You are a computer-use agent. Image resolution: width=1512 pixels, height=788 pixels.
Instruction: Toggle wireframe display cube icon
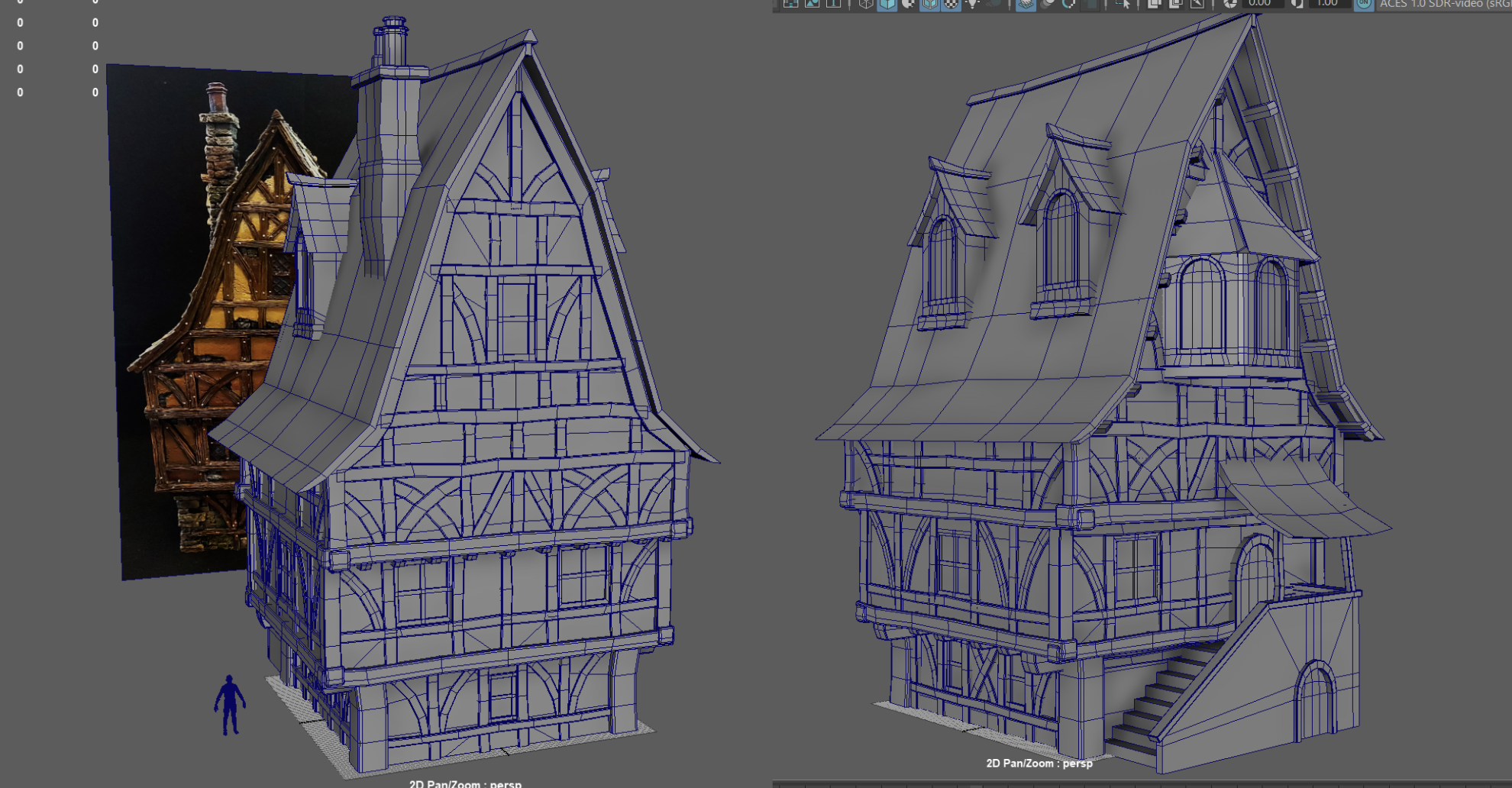point(865,4)
